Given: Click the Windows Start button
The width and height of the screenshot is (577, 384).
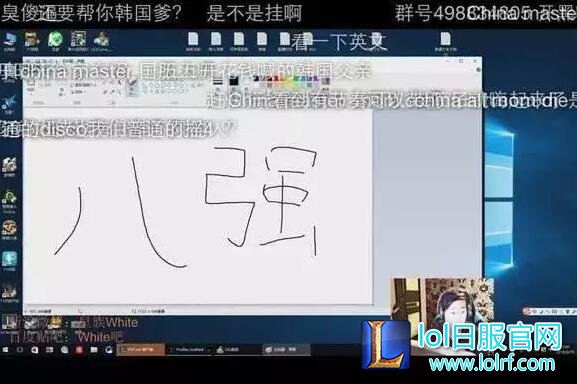Looking at the screenshot, I should (6, 350).
